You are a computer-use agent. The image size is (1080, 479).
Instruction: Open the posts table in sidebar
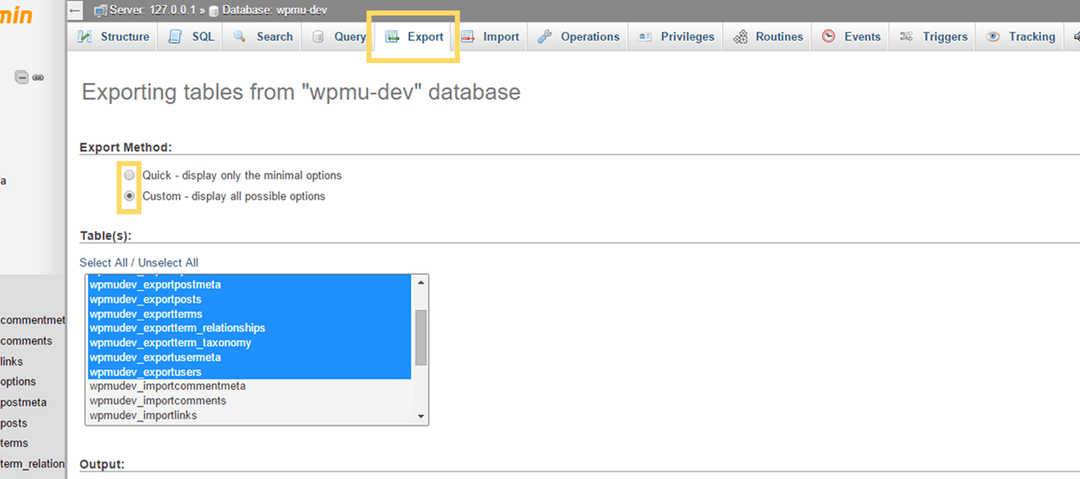click(14, 422)
